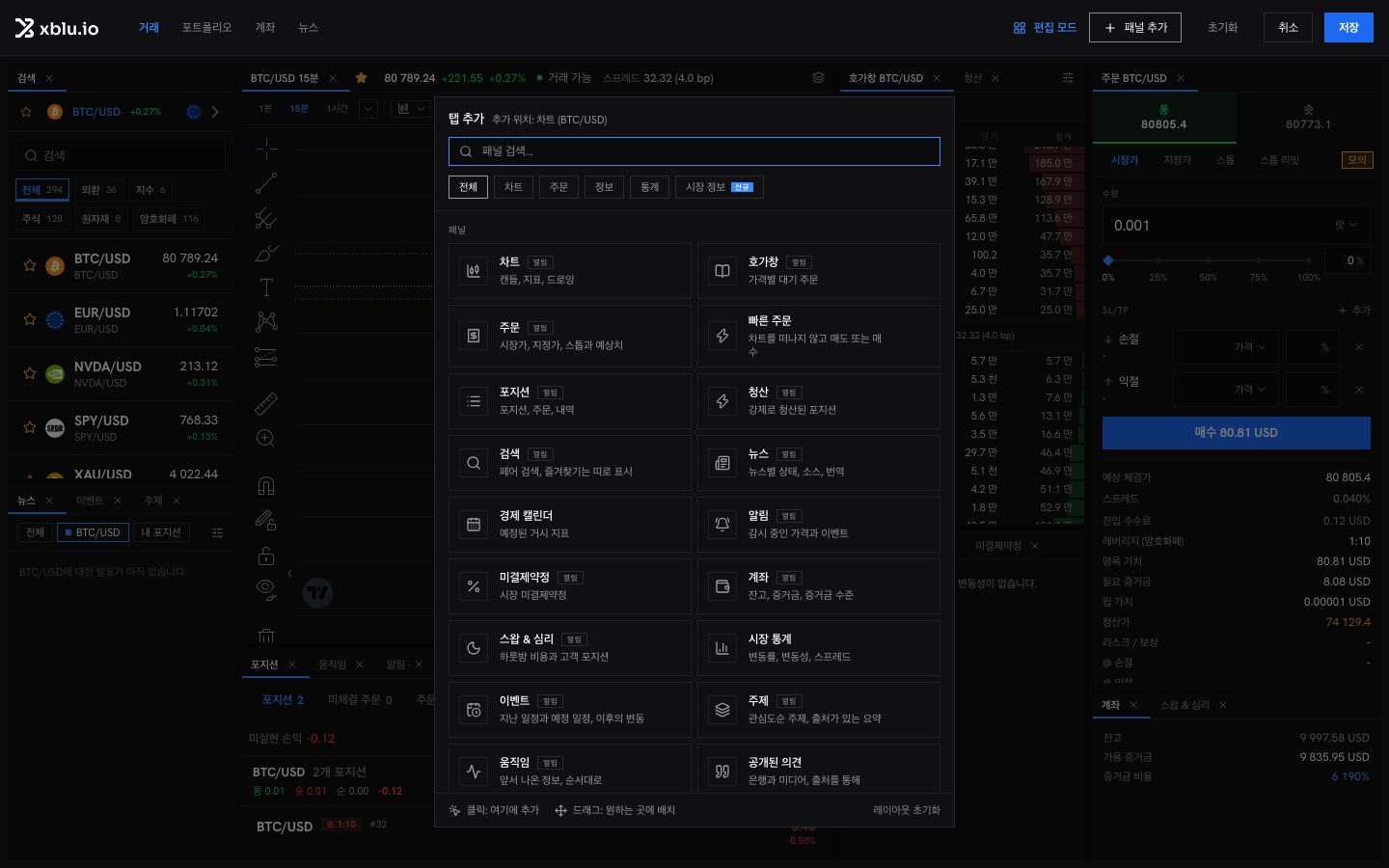Click 레이아웃 초기화 in dialog footer
The image size is (1389, 868).
(x=907, y=810)
